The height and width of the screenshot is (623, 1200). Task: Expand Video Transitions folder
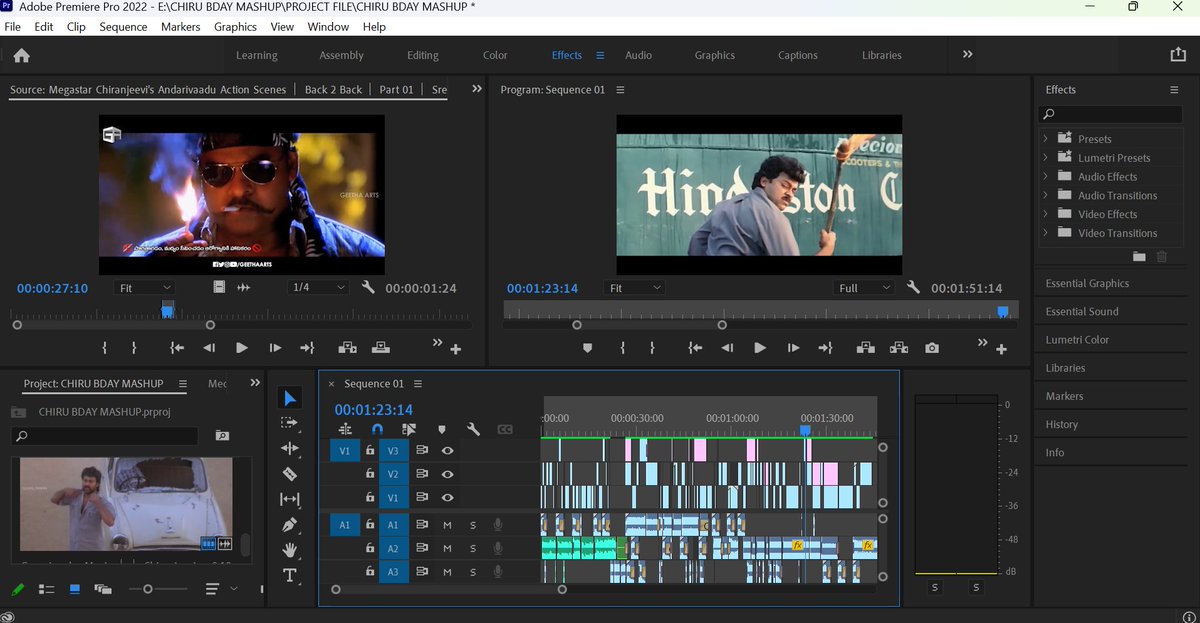(1046, 233)
